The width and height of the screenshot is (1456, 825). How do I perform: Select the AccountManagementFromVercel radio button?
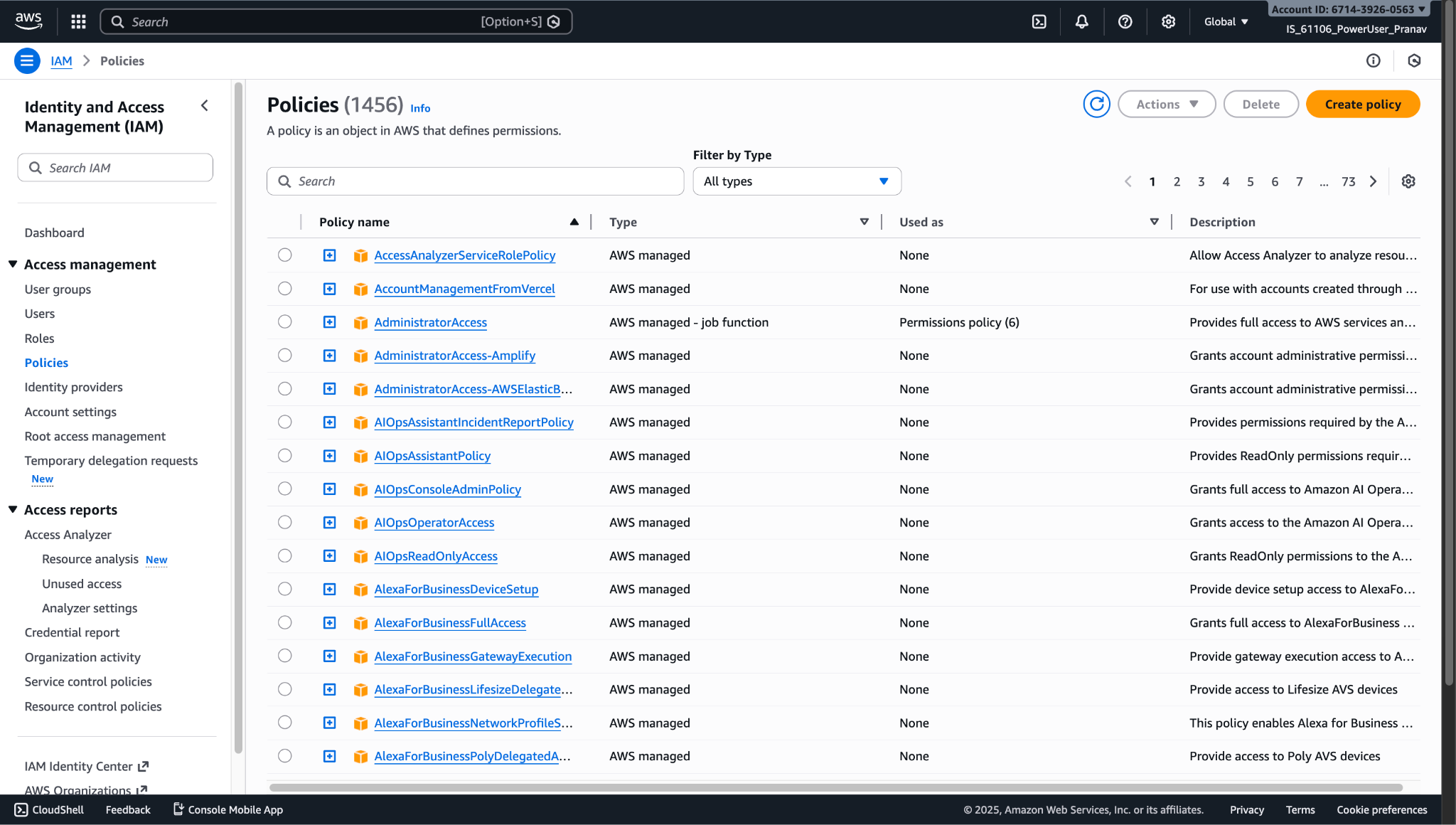[x=284, y=288]
